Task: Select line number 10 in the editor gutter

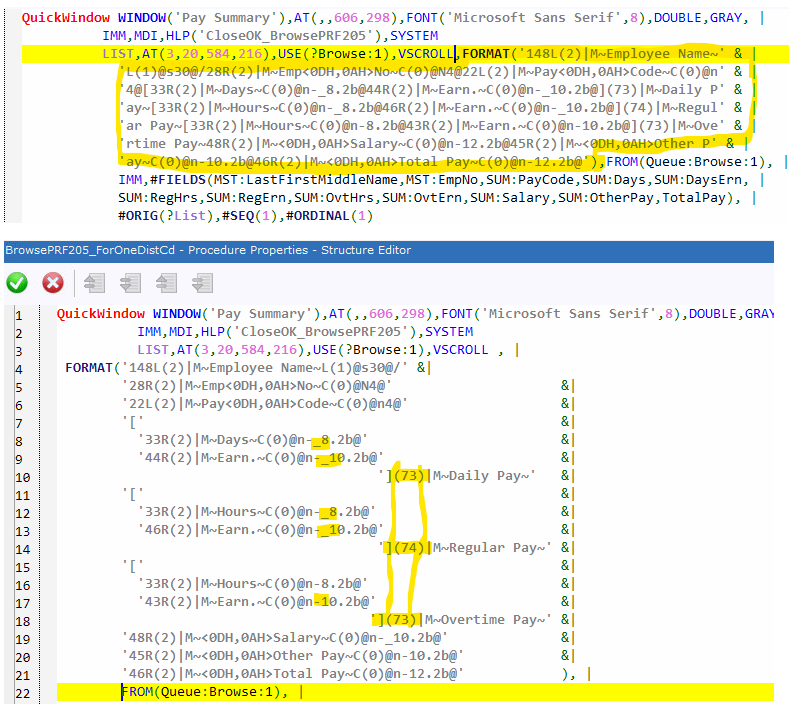Action: [18, 475]
